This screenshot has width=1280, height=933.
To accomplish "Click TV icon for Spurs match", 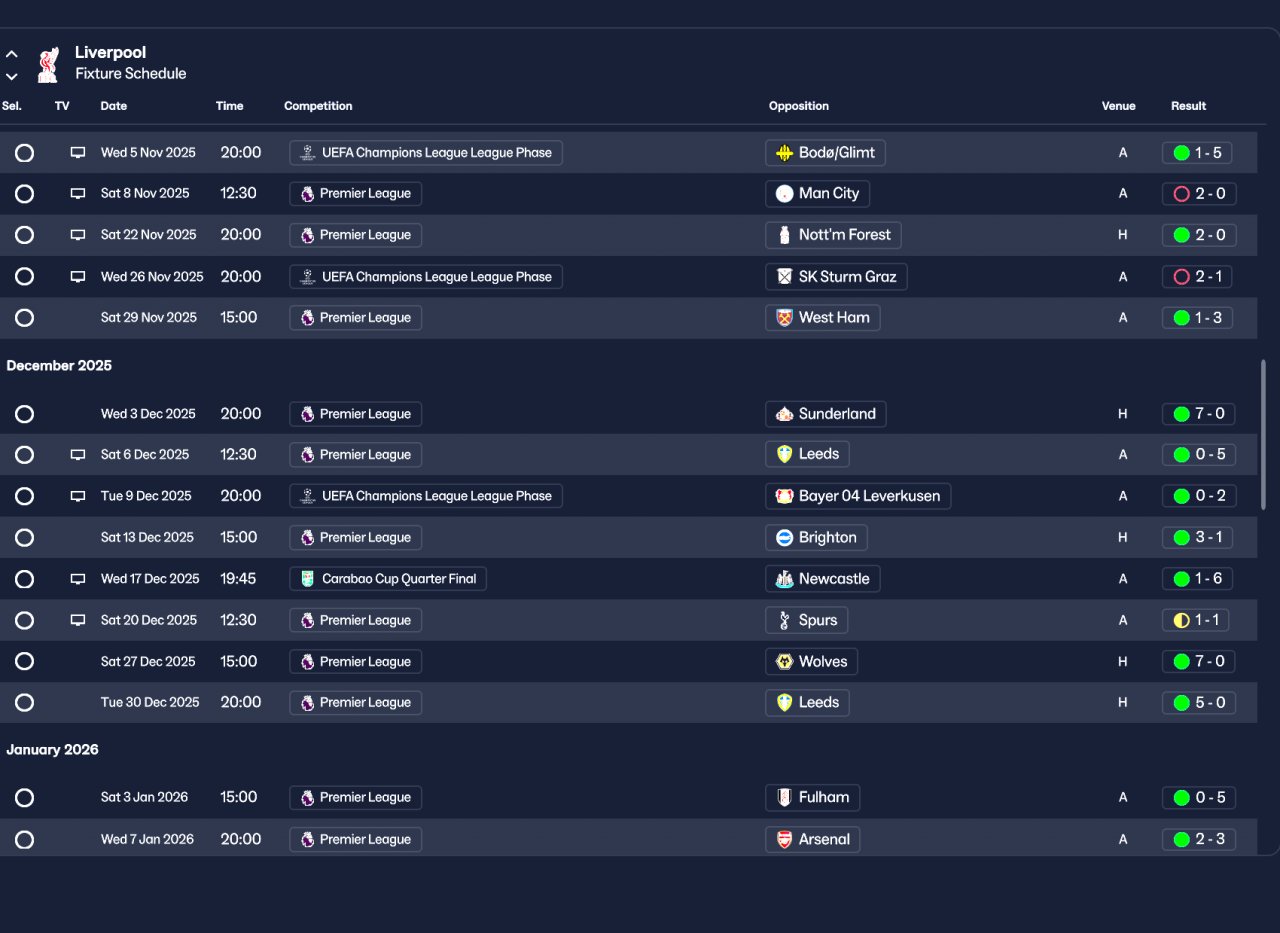I will point(78,620).
